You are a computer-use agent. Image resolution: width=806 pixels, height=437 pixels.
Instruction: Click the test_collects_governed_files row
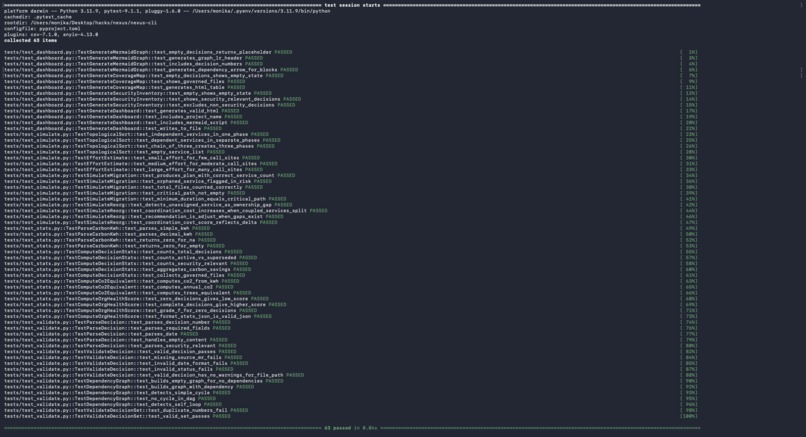pos(124,275)
